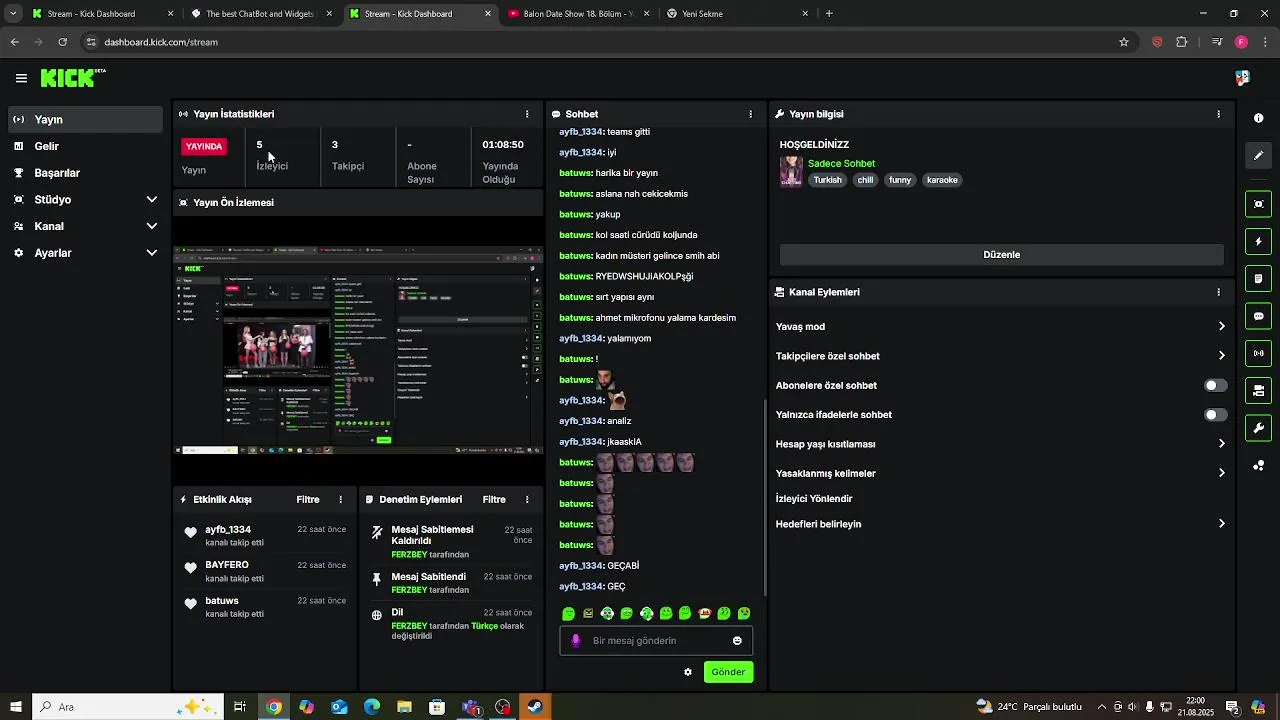Click the info icon in right sidebar

(1258, 118)
